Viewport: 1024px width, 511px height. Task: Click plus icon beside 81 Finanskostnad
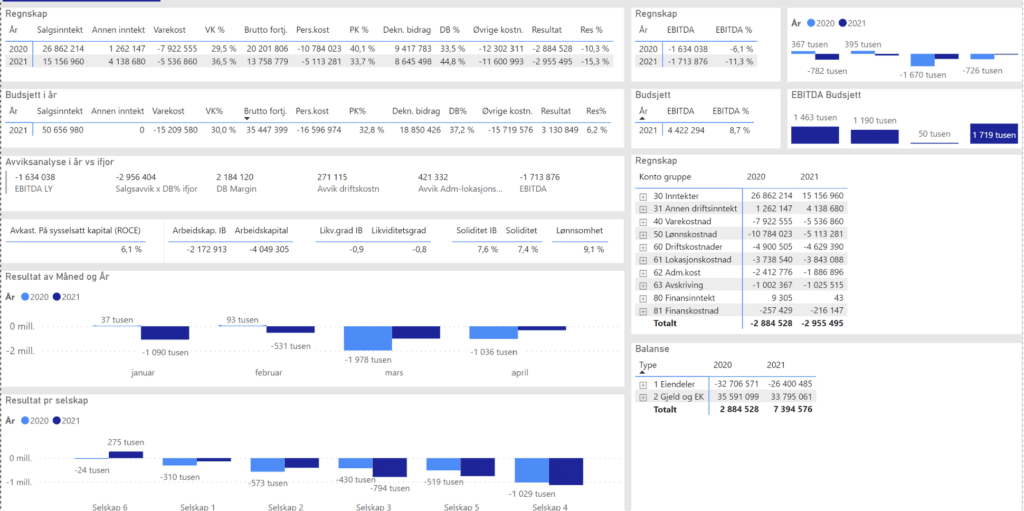click(644, 311)
